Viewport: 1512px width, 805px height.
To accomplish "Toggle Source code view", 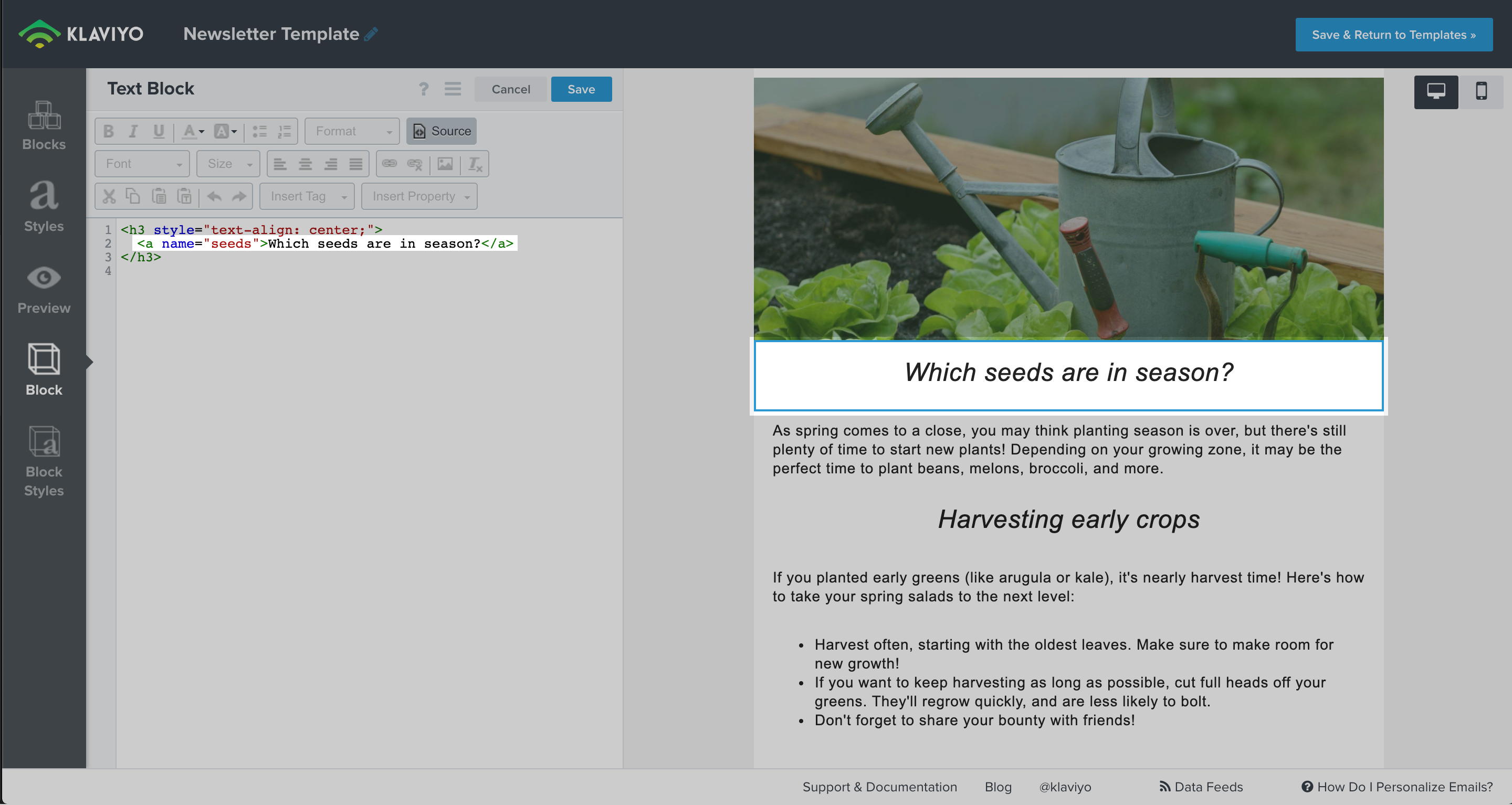I will [x=442, y=131].
